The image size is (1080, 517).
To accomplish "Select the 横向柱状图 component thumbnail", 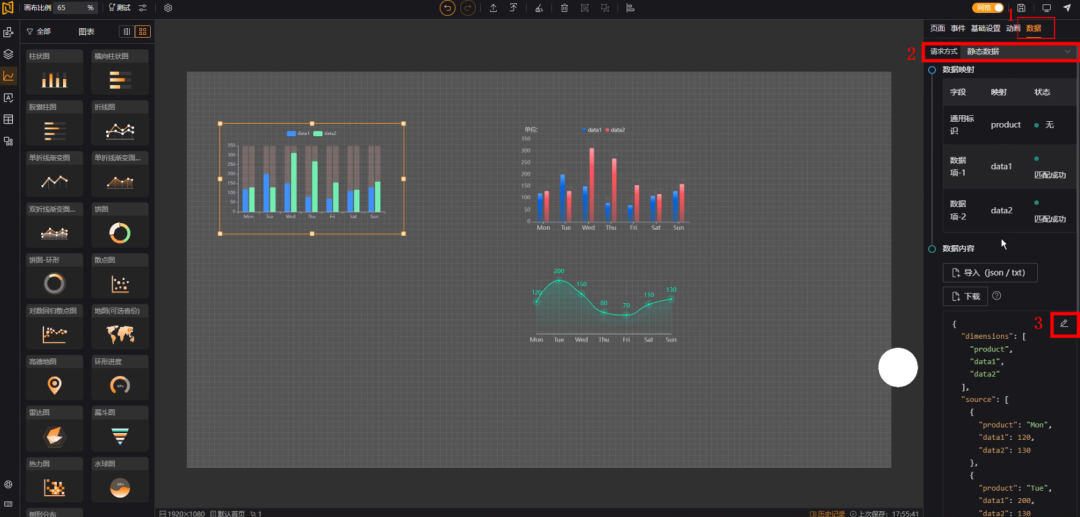I will point(120,72).
